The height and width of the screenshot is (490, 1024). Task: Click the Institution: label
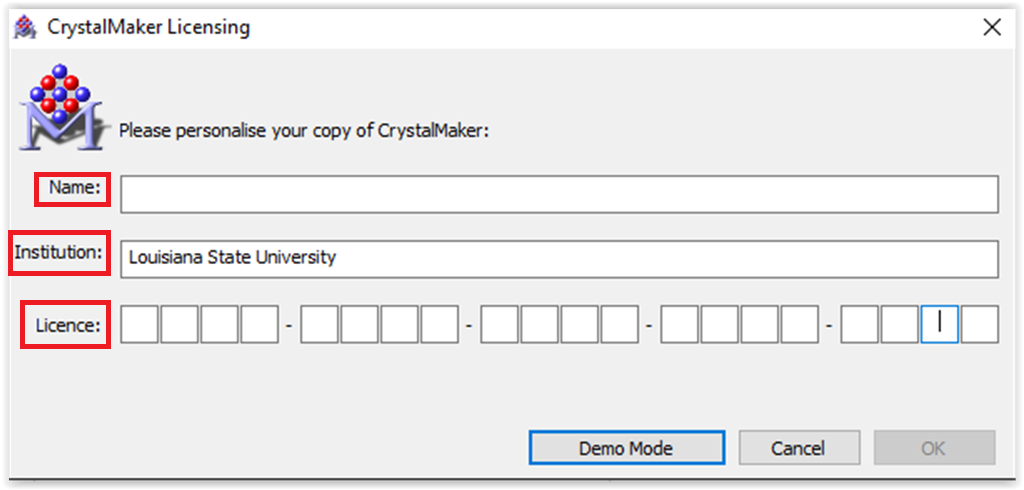pos(59,253)
